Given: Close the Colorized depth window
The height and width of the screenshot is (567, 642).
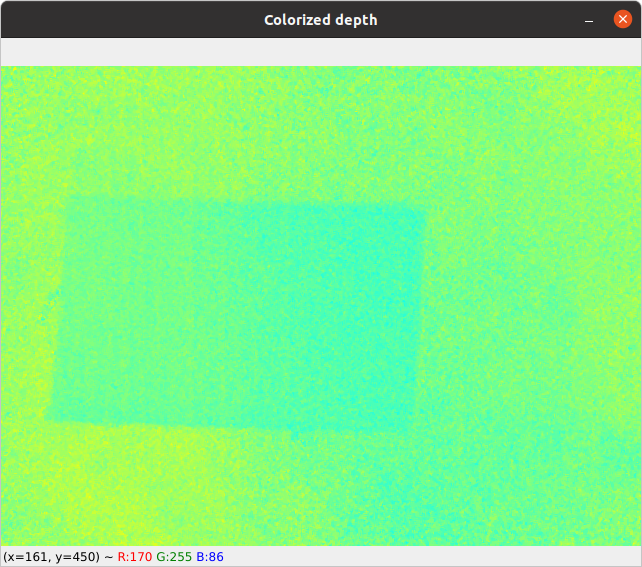Looking at the screenshot, I should [x=621, y=20].
